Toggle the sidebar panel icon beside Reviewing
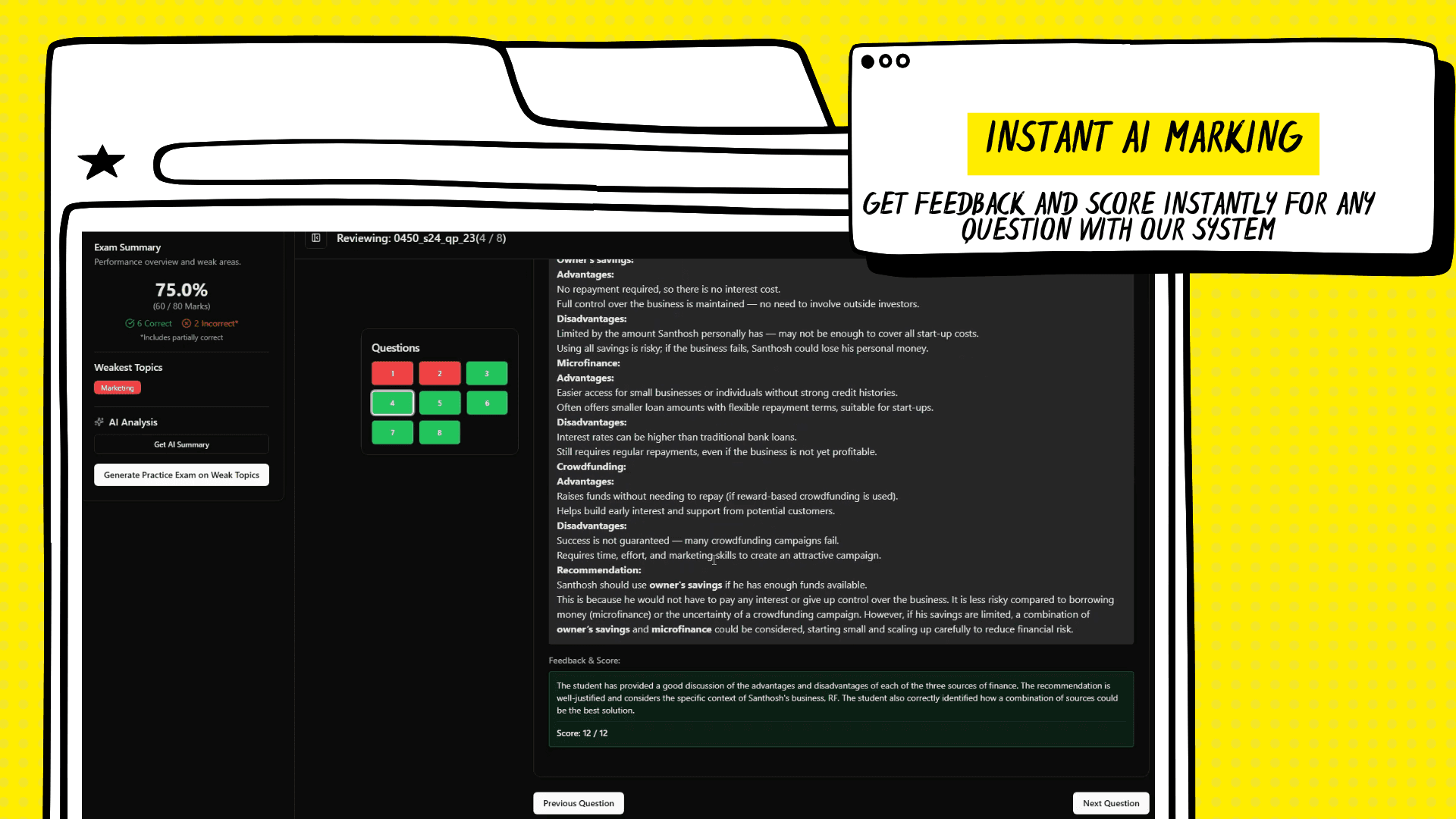 316,238
